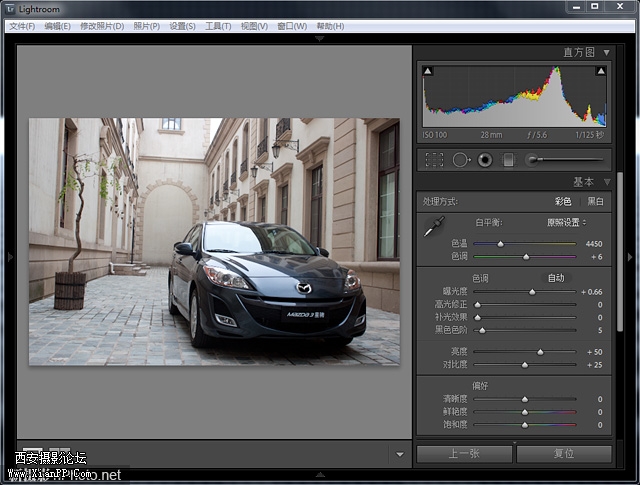Click the blacks value 5
This screenshot has width=640, height=485.
[x=600, y=330]
